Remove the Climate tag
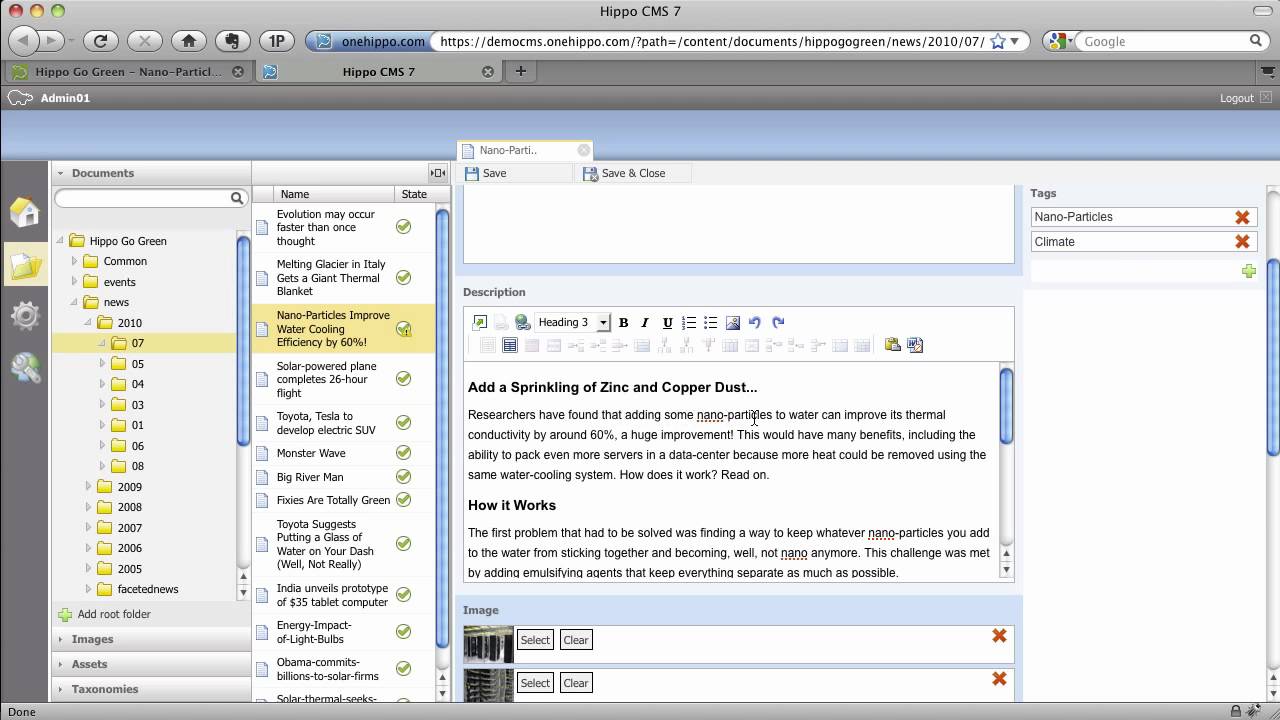This screenshot has width=1280, height=720. (1242, 241)
